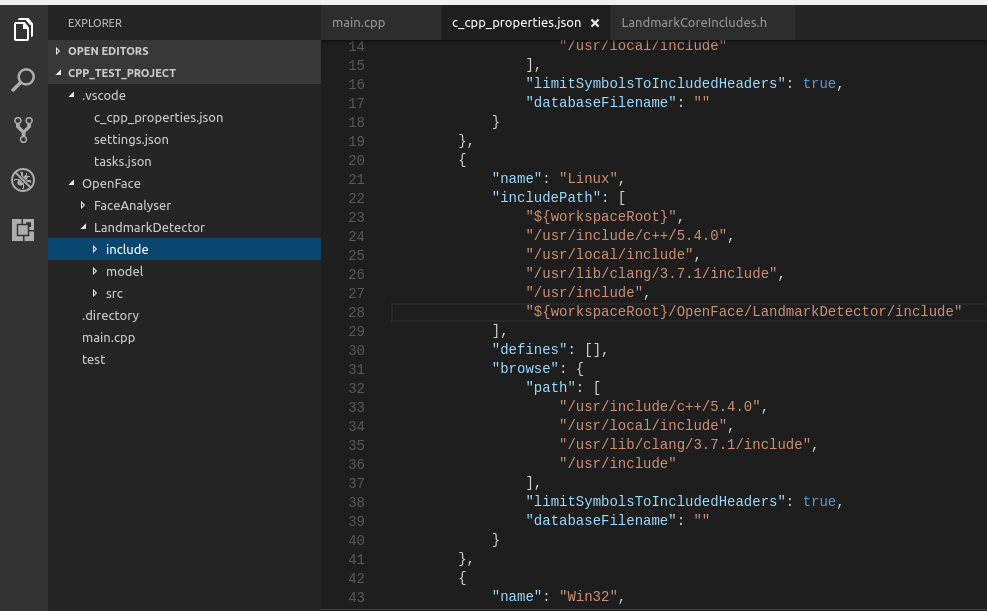Viewport: 987px width, 611px height.
Task: Open the Debug view icon
Action: pyautogui.click(x=23, y=180)
